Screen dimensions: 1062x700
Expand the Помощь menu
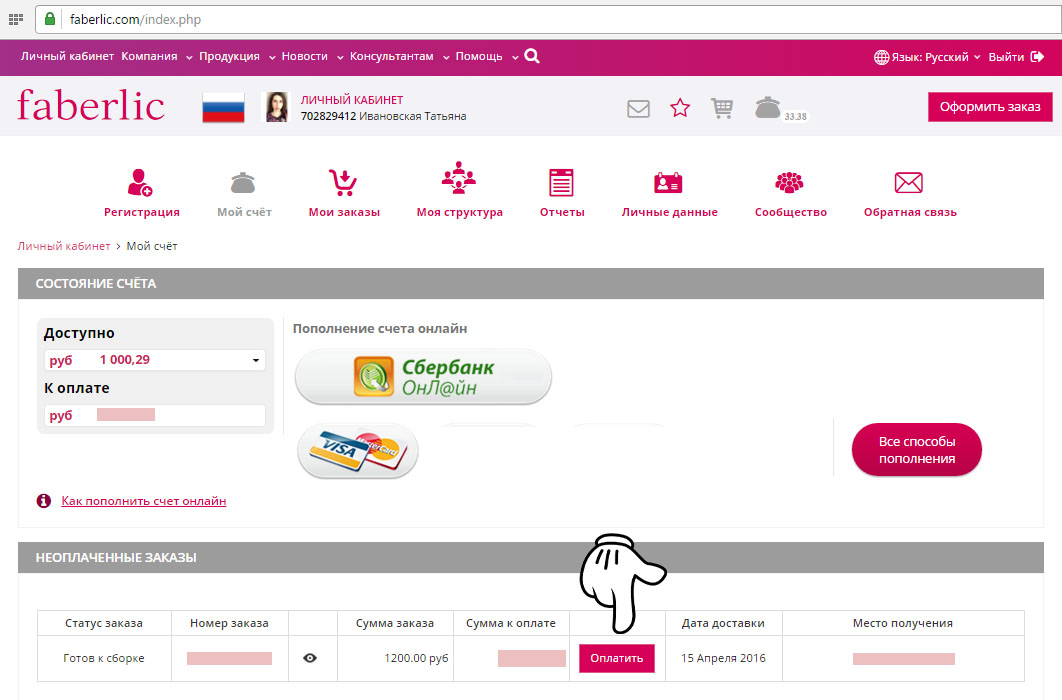(x=486, y=57)
